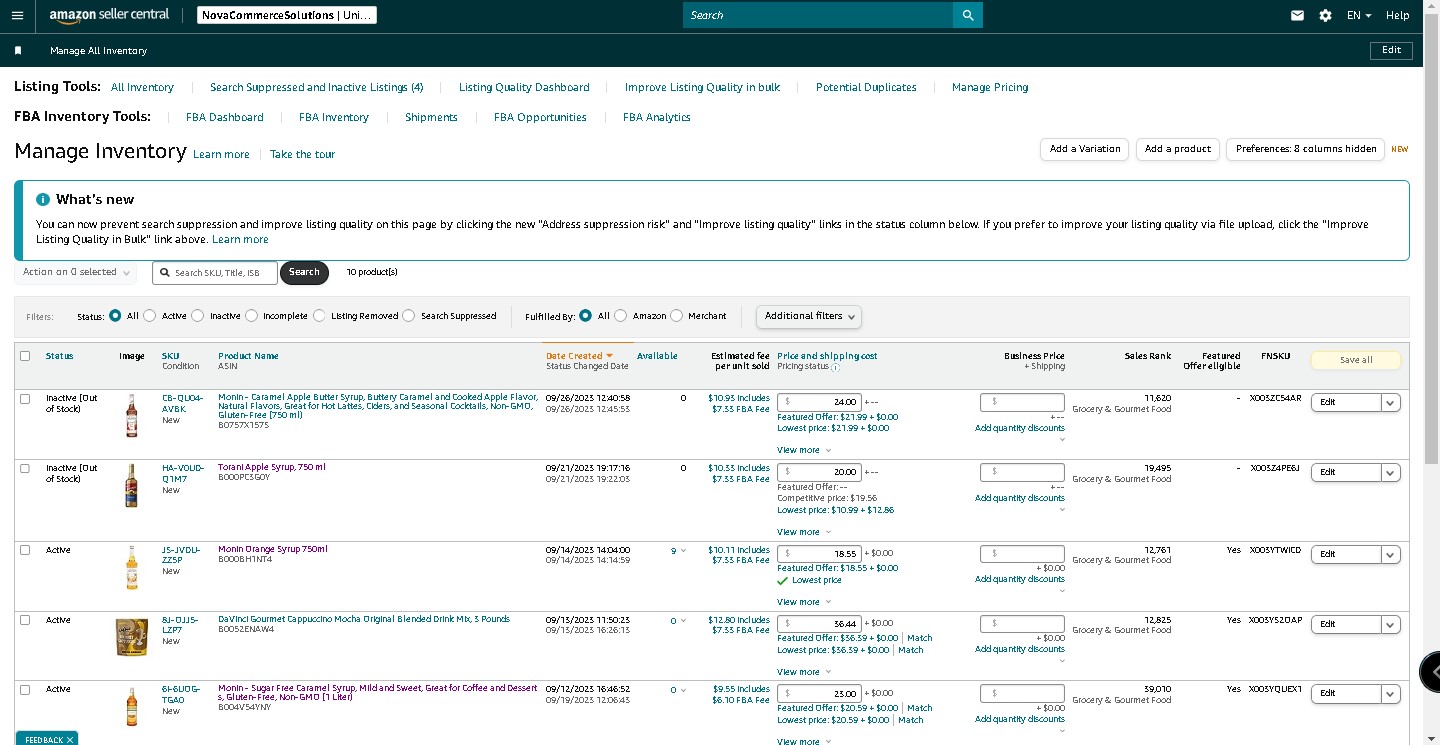Check the DaVinci Cappuccino Mocha row checkbox
Screen dimensions: 1440x745
pos(25,620)
